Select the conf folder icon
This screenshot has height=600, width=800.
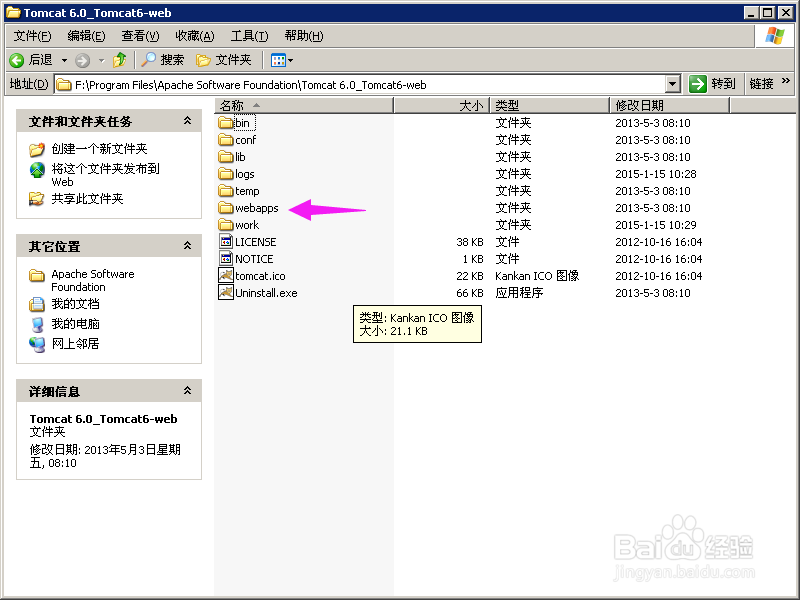coord(226,139)
